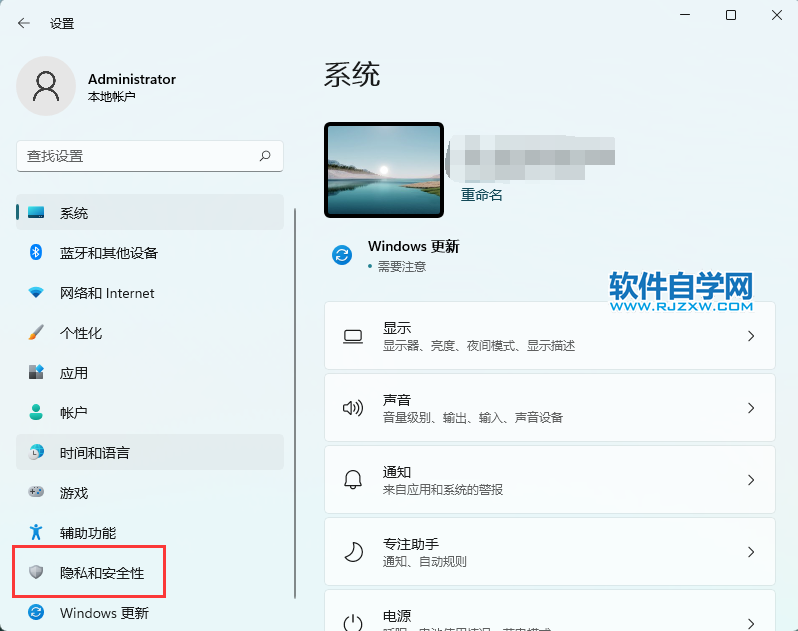The width and height of the screenshot is (798, 631).
Task: Expand the 显示 (Display) settings chevron
Action: (751, 337)
